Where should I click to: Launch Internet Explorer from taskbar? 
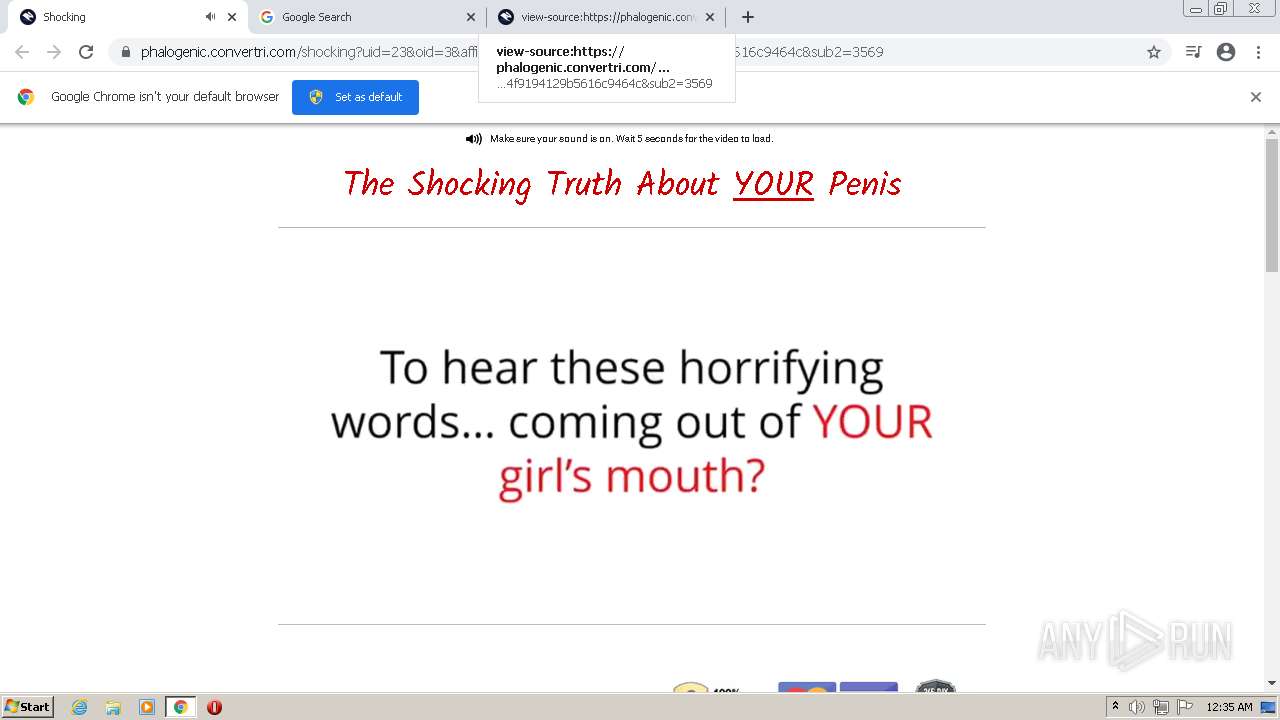80,707
